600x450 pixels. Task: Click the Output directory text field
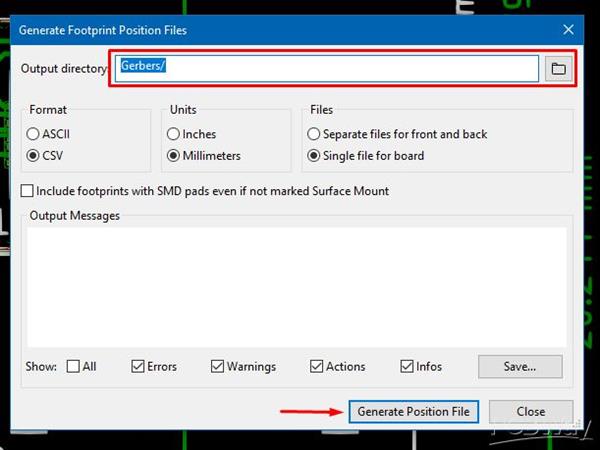point(326,68)
